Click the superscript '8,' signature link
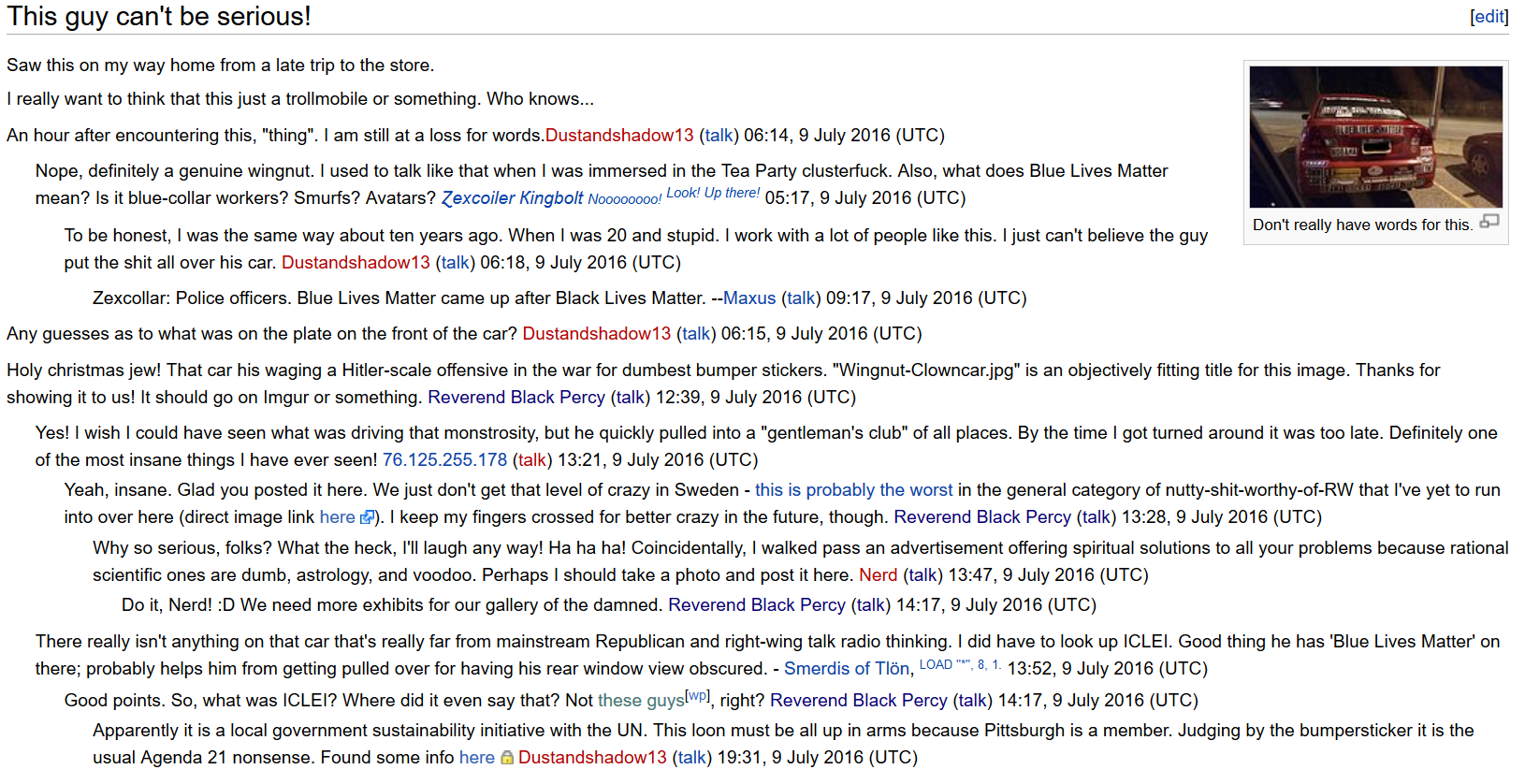The height and width of the screenshot is (784, 1525). coord(982,664)
